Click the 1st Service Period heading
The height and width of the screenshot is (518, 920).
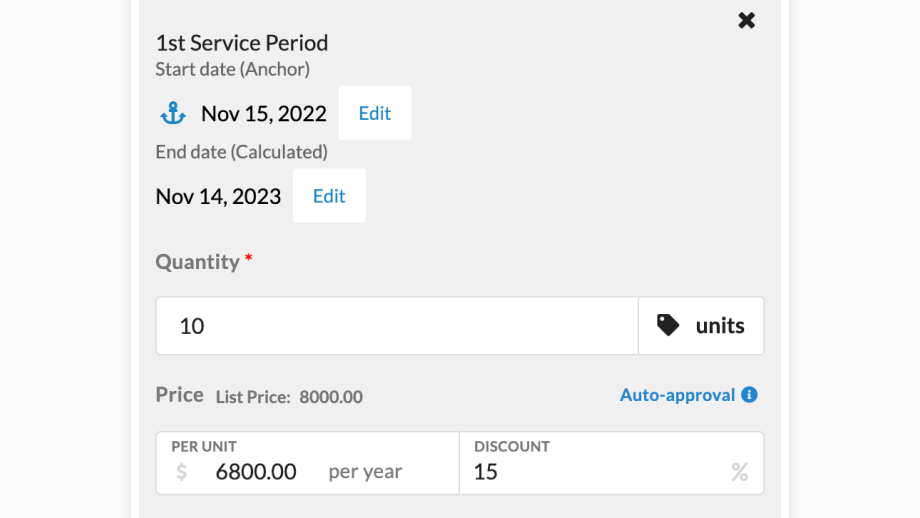click(242, 43)
